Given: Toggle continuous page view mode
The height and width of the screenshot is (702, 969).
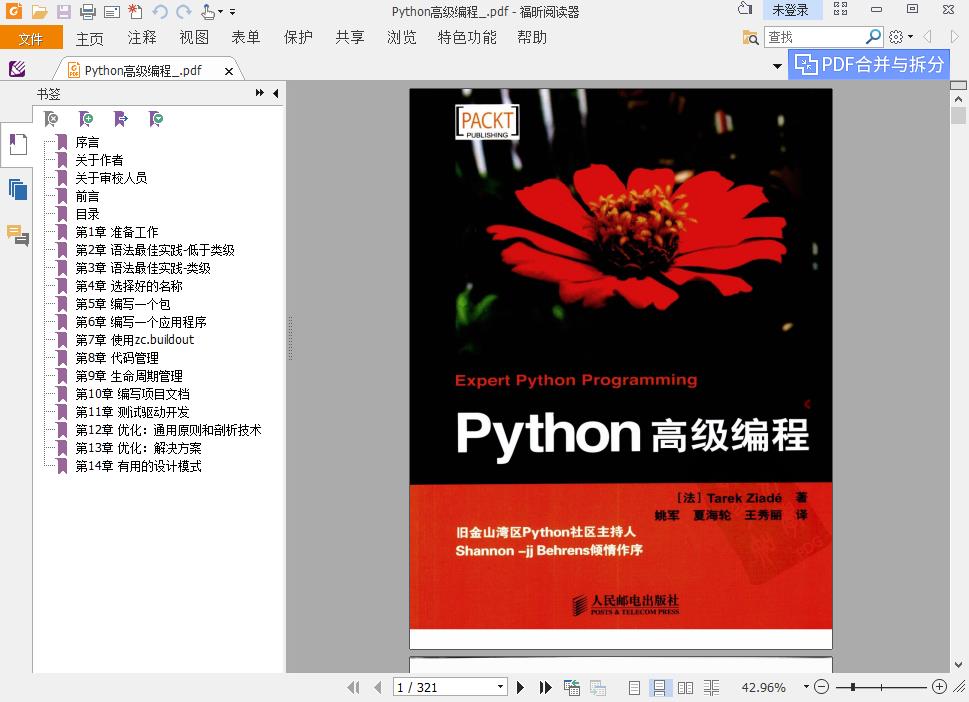Looking at the screenshot, I should click(x=659, y=688).
